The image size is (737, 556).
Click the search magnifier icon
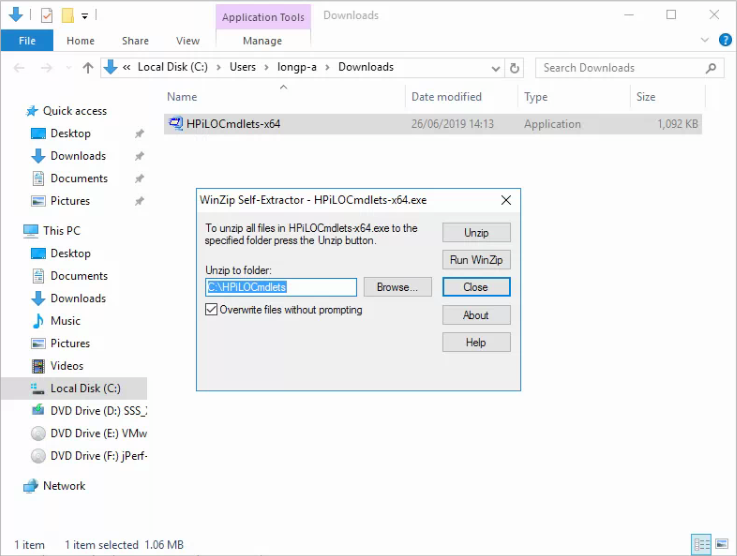click(711, 68)
